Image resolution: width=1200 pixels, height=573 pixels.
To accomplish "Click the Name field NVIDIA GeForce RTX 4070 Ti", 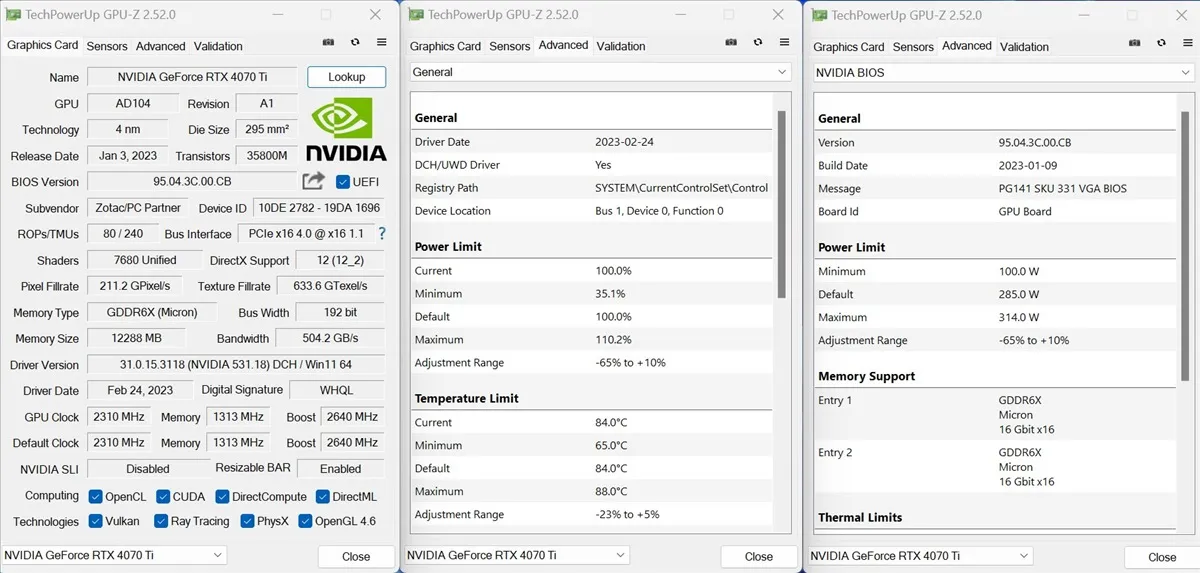I will pyautogui.click(x=193, y=77).
